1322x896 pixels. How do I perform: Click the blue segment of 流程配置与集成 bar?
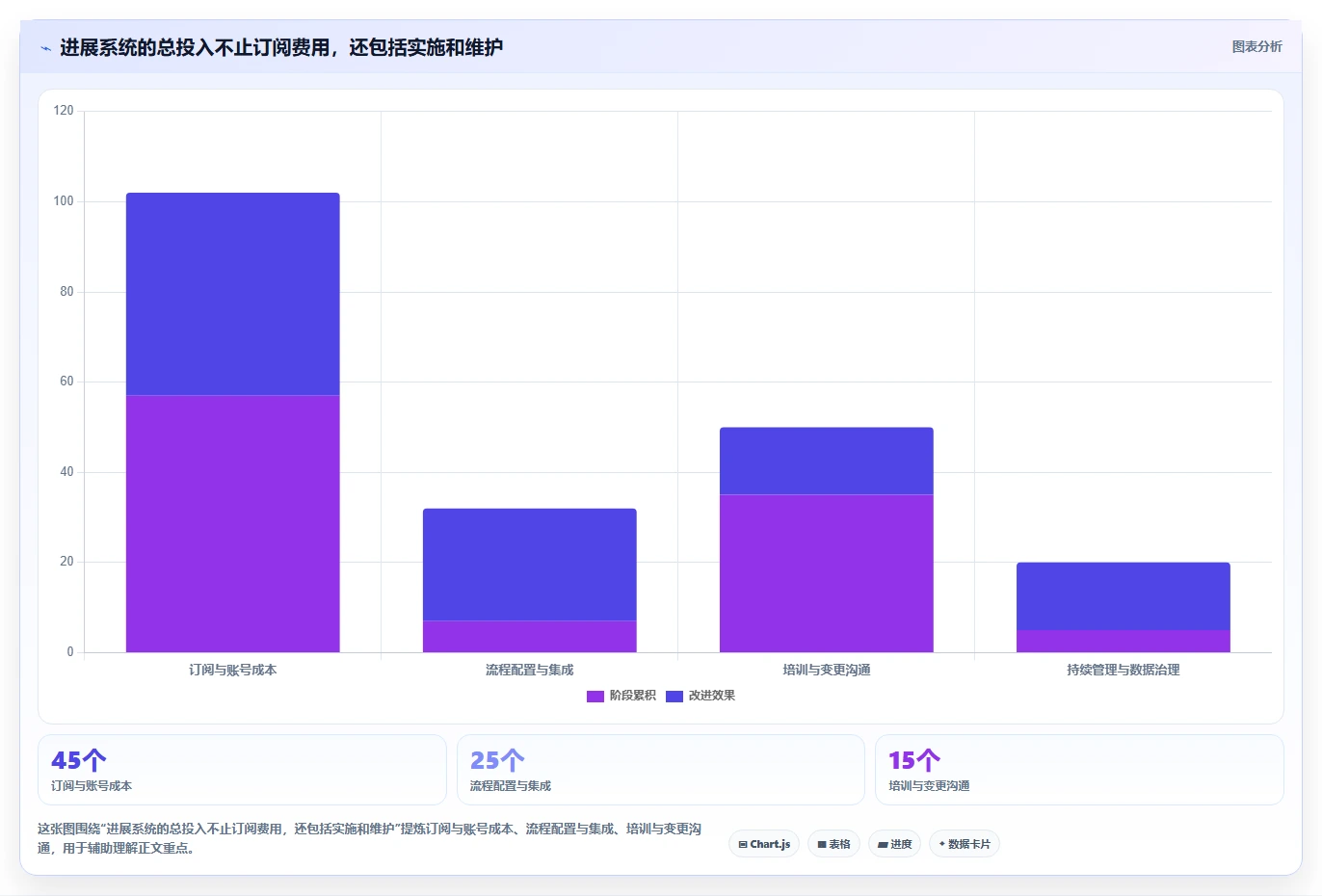(x=530, y=565)
